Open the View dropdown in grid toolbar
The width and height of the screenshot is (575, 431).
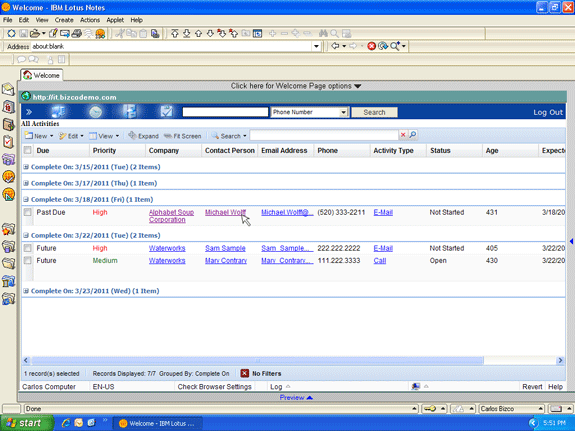105,136
